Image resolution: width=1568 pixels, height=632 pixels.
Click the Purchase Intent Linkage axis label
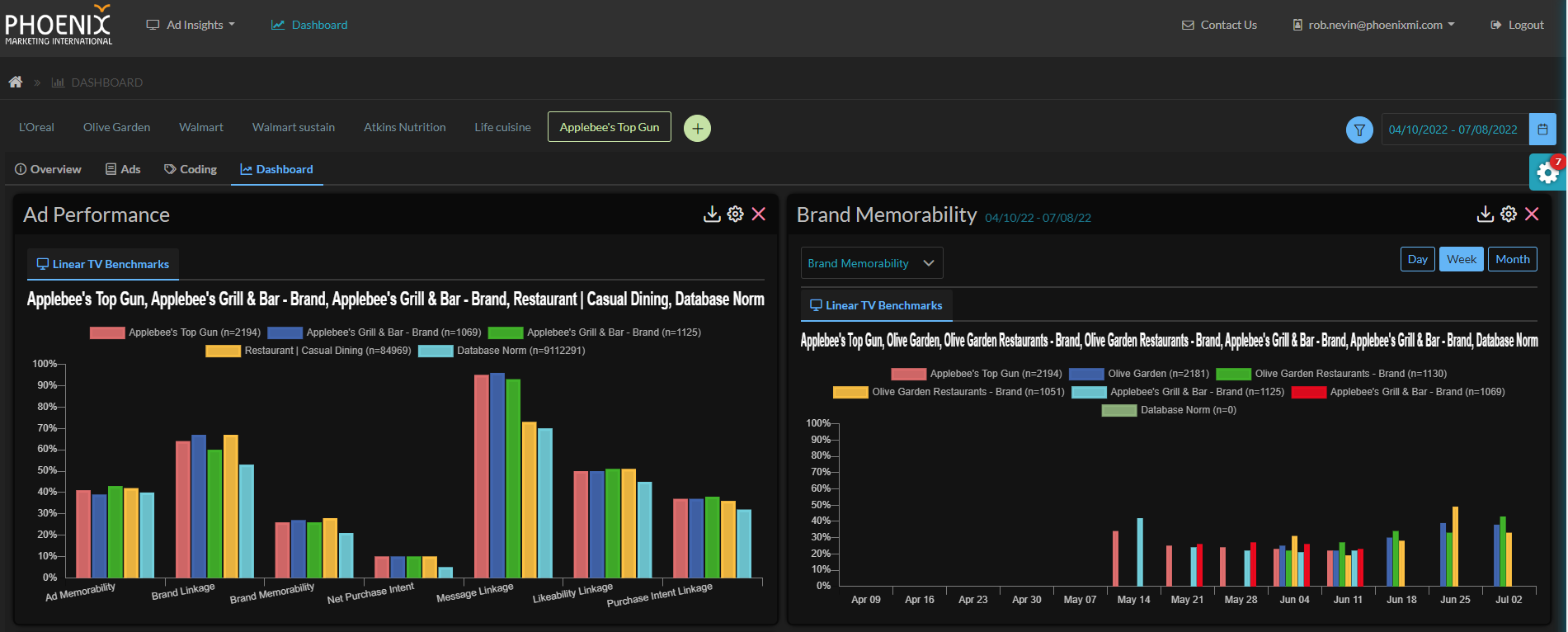[x=659, y=595]
